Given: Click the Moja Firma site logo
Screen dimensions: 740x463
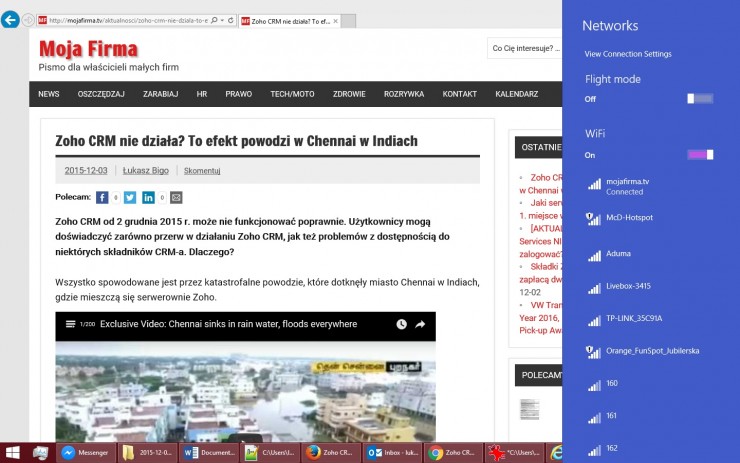Looking at the screenshot, I should point(88,49).
